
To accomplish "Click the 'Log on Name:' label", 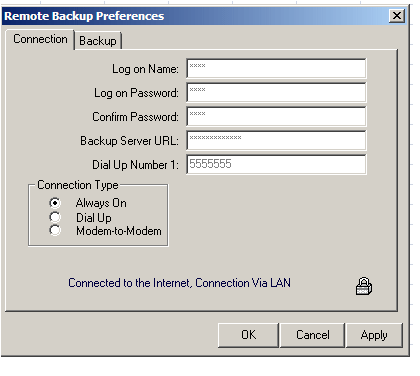I will tap(145, 69).
